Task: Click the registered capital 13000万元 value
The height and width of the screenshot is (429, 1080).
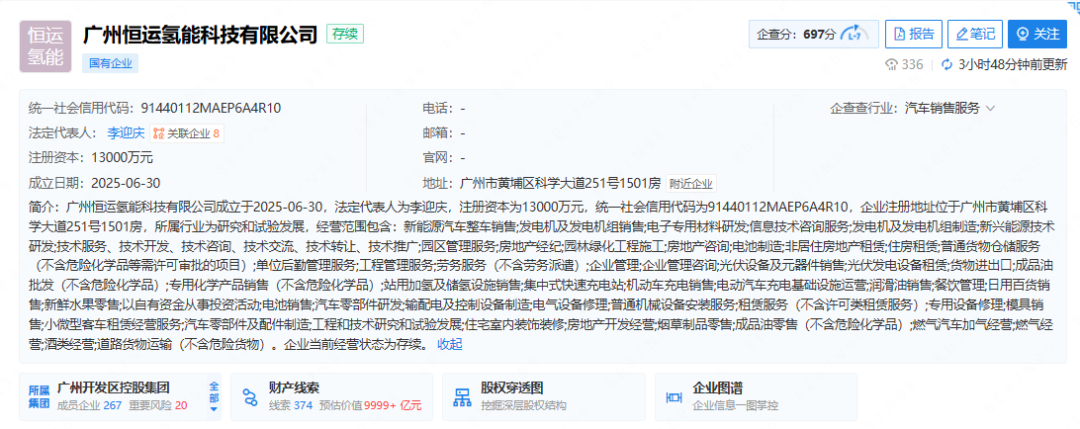Action: 122,158
